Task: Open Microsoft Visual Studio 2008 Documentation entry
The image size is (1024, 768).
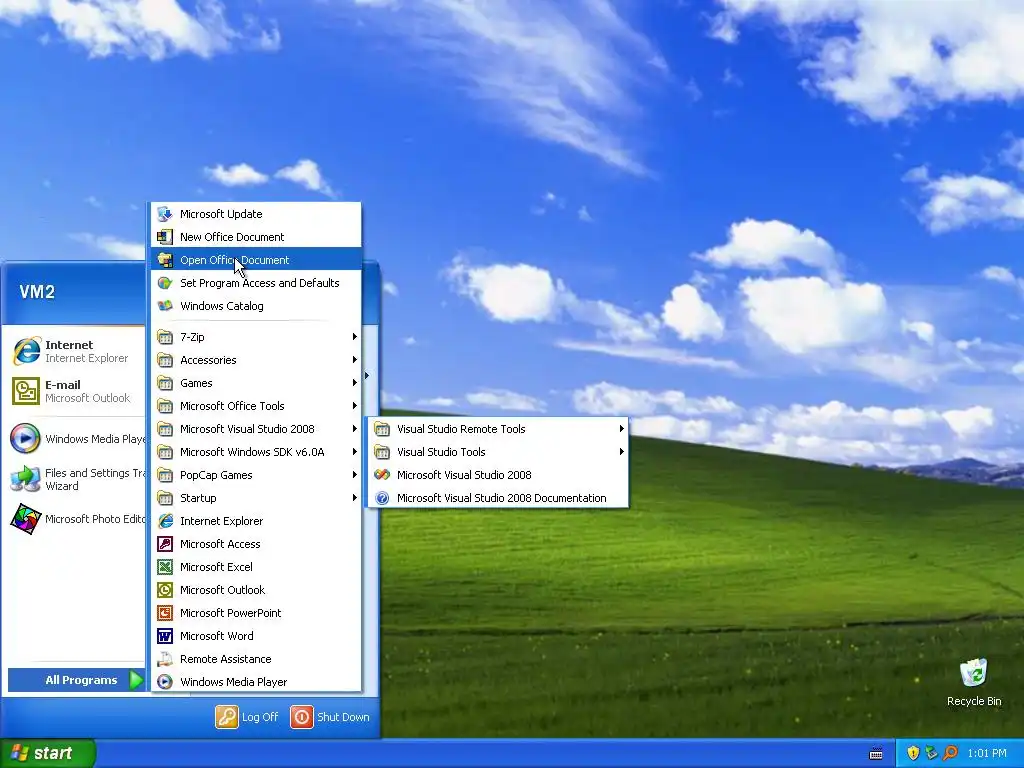Action: coord(498,498)
